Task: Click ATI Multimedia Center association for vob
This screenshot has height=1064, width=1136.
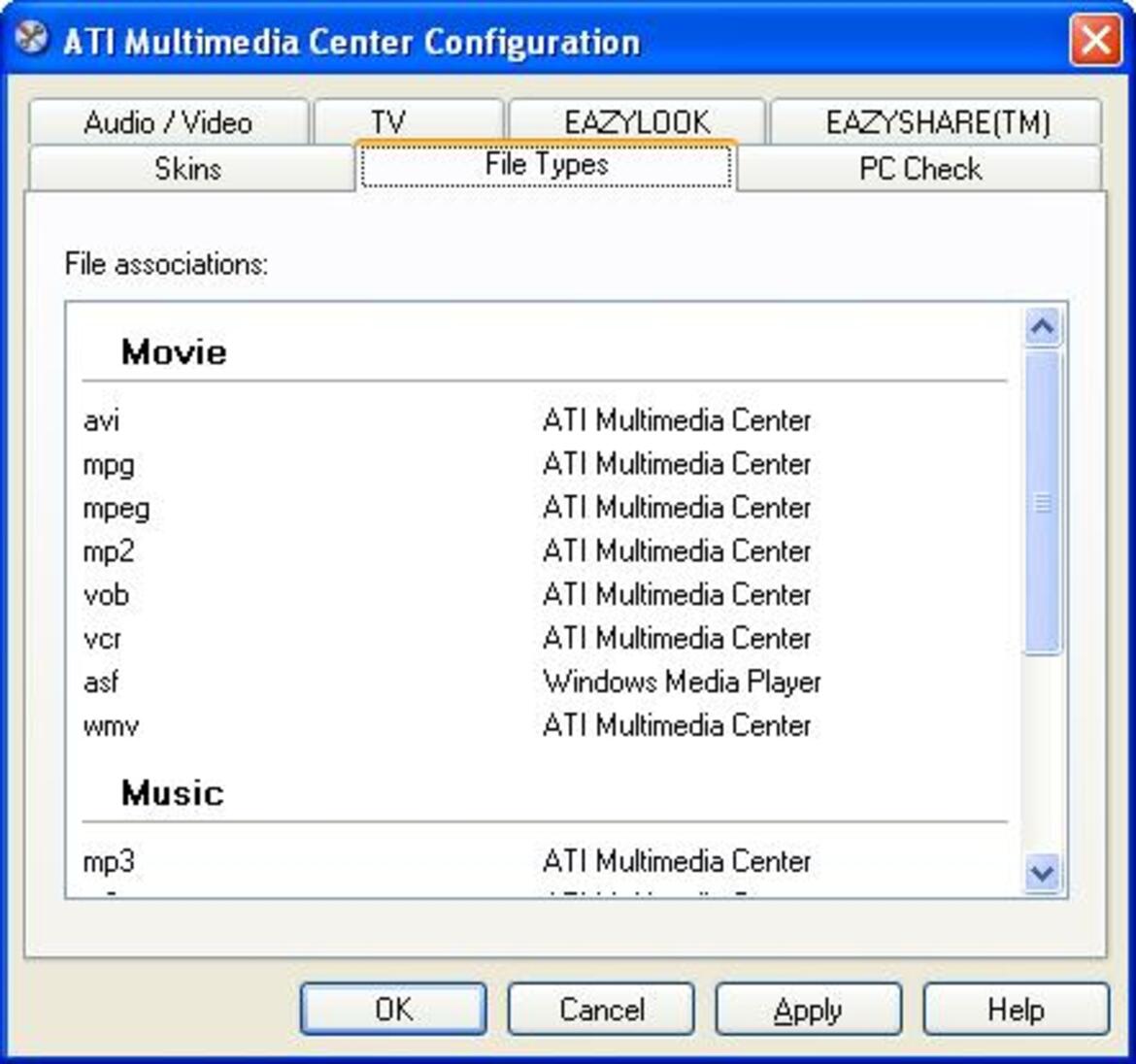Action: click(x=677, y=595)
